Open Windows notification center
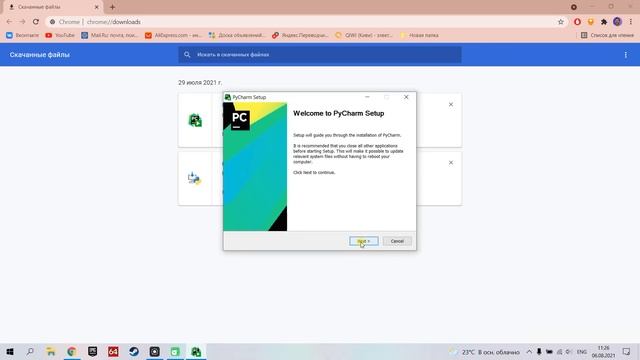Screen dimensions: 640x360 pos(627,351)
